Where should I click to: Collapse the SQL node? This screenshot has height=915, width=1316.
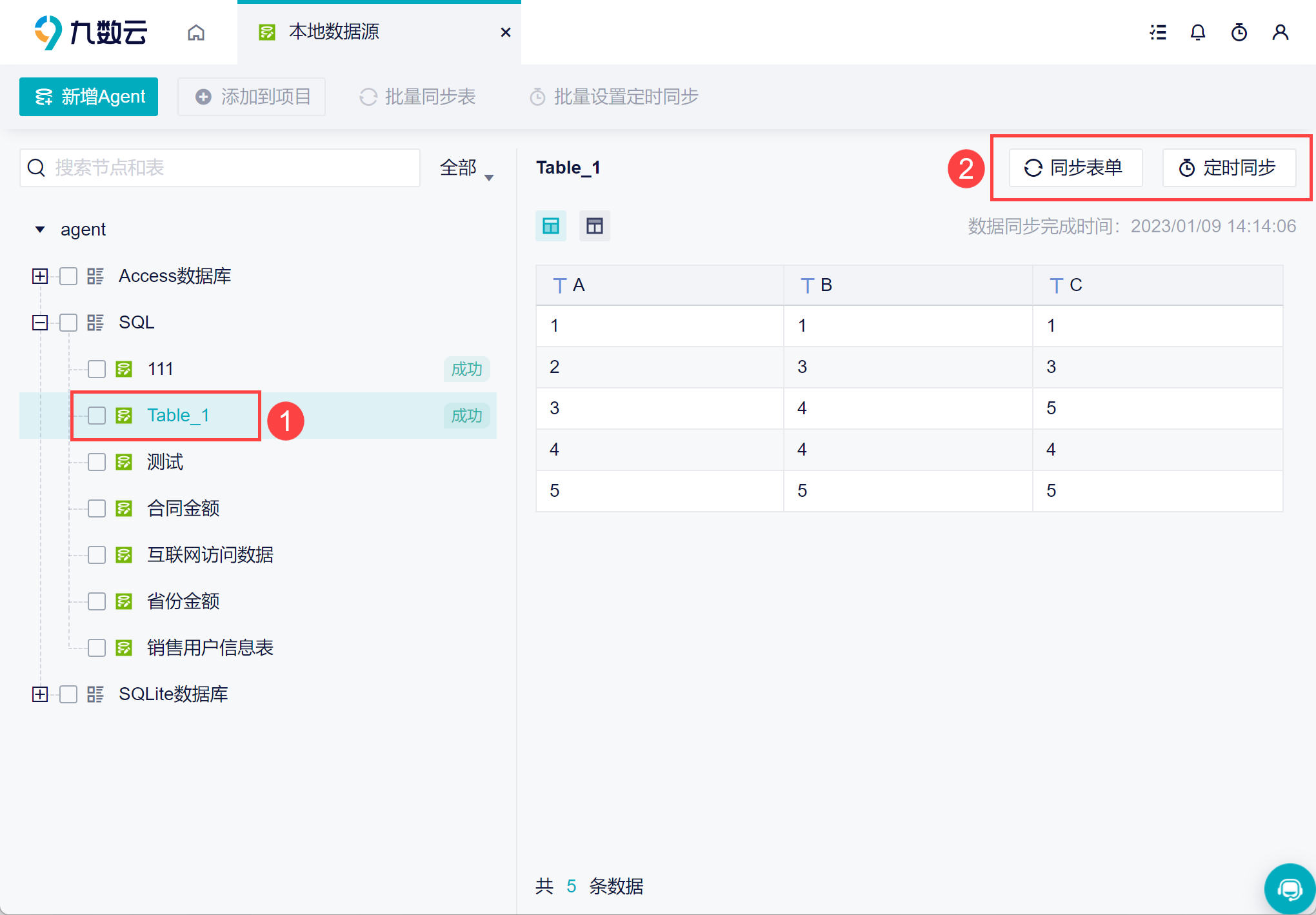[40, 323]
